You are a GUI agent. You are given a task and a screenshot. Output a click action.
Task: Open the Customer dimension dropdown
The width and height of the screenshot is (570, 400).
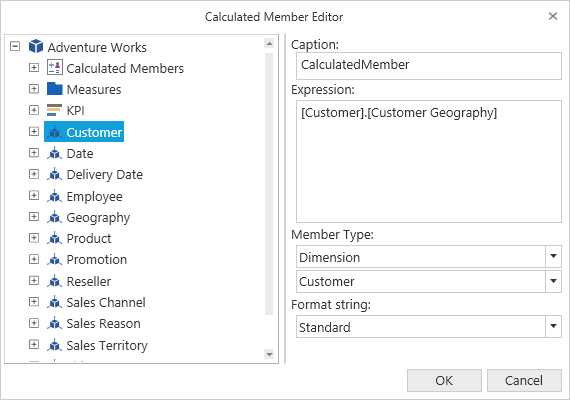553,281
